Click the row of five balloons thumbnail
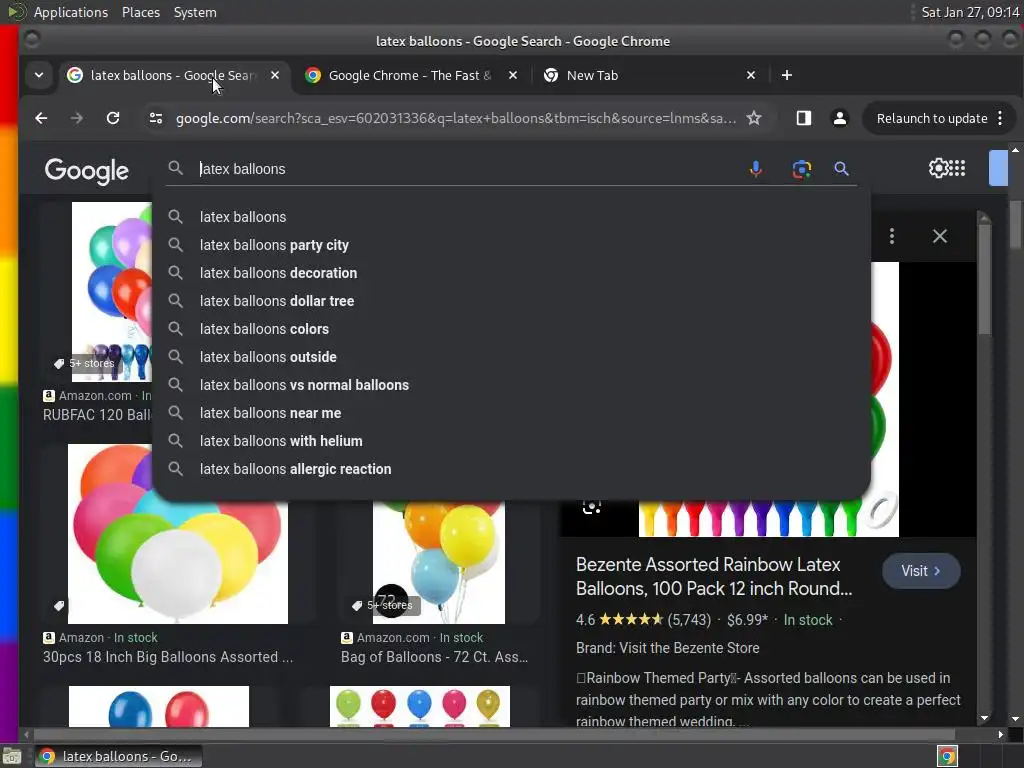Image resolution: width=1024 pixels, height=768 pixels. click(x=420, y=706)
